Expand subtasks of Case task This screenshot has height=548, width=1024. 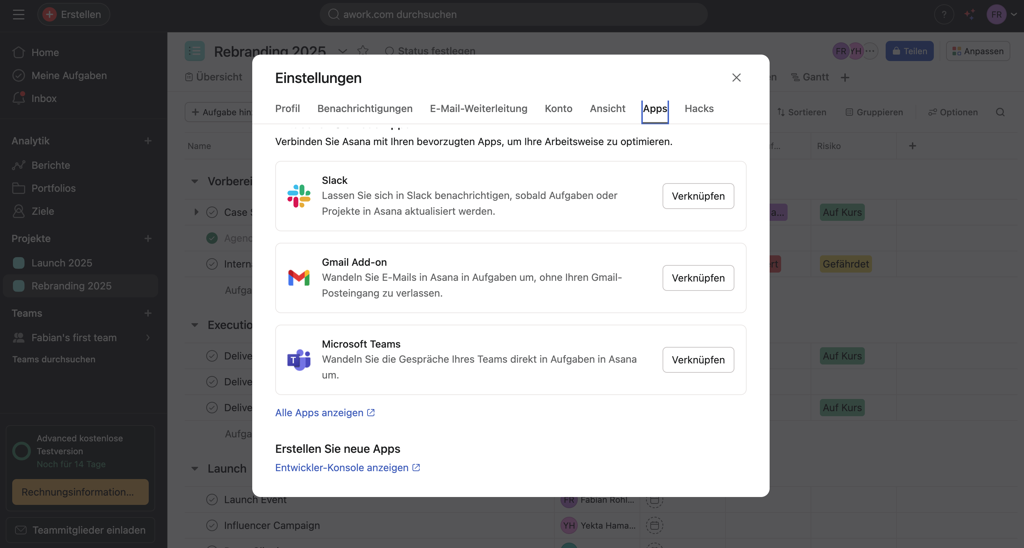pos(196,212)
